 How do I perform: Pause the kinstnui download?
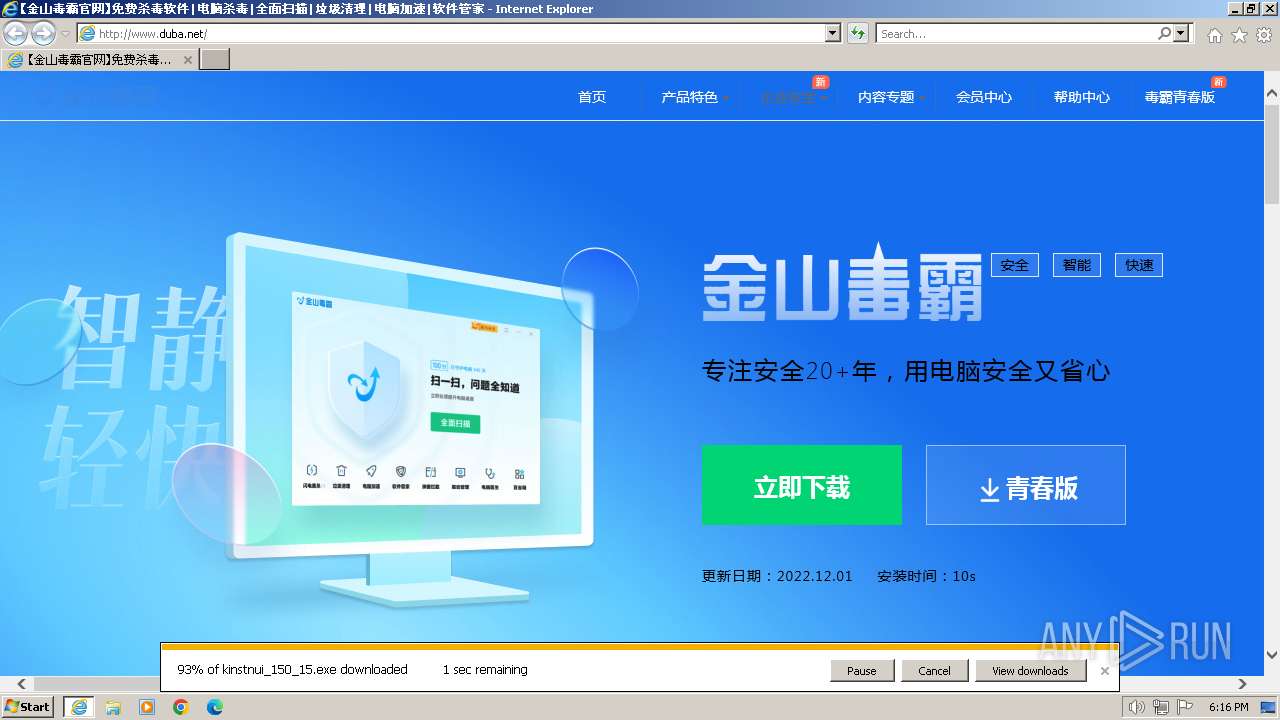862,671
